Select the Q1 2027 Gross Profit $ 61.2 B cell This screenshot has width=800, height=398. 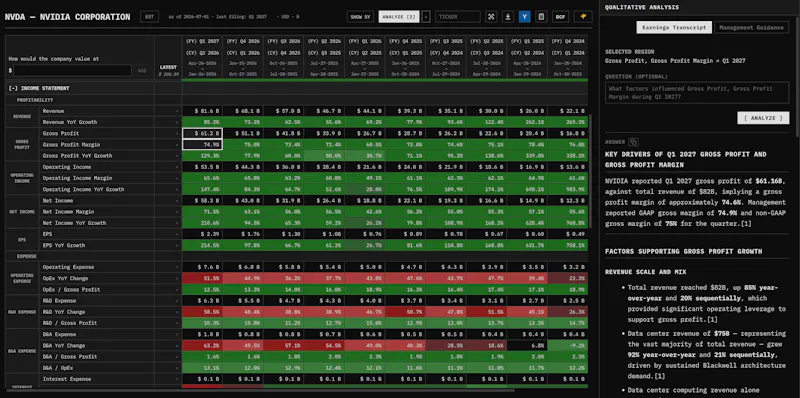click(x=203, y=133)
